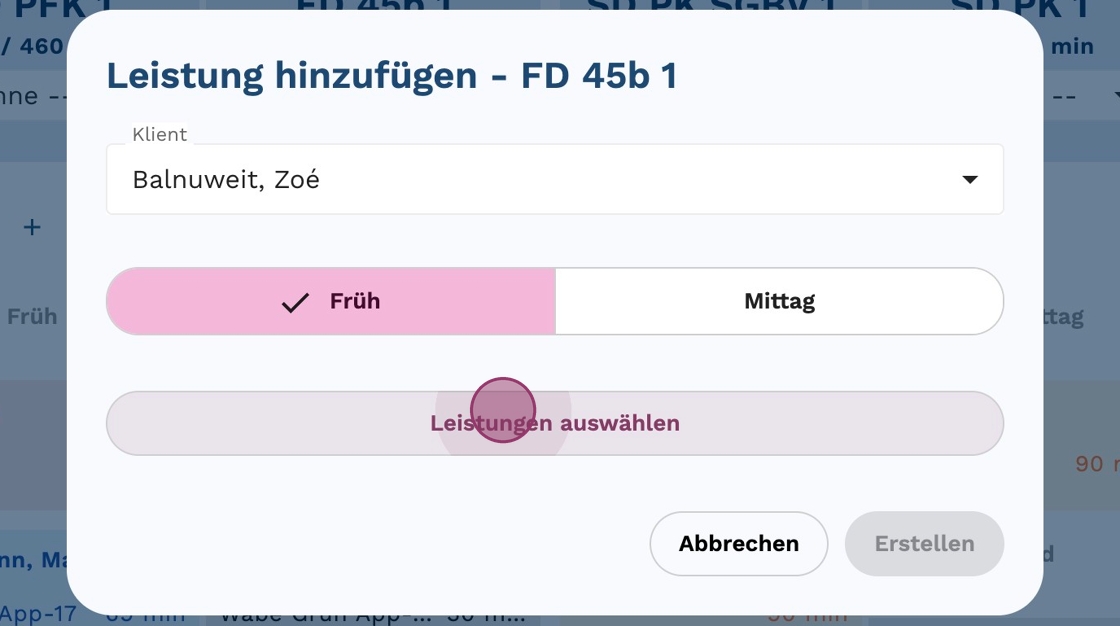
Task: Open the background dropdown at top right
Action: 1078,96
